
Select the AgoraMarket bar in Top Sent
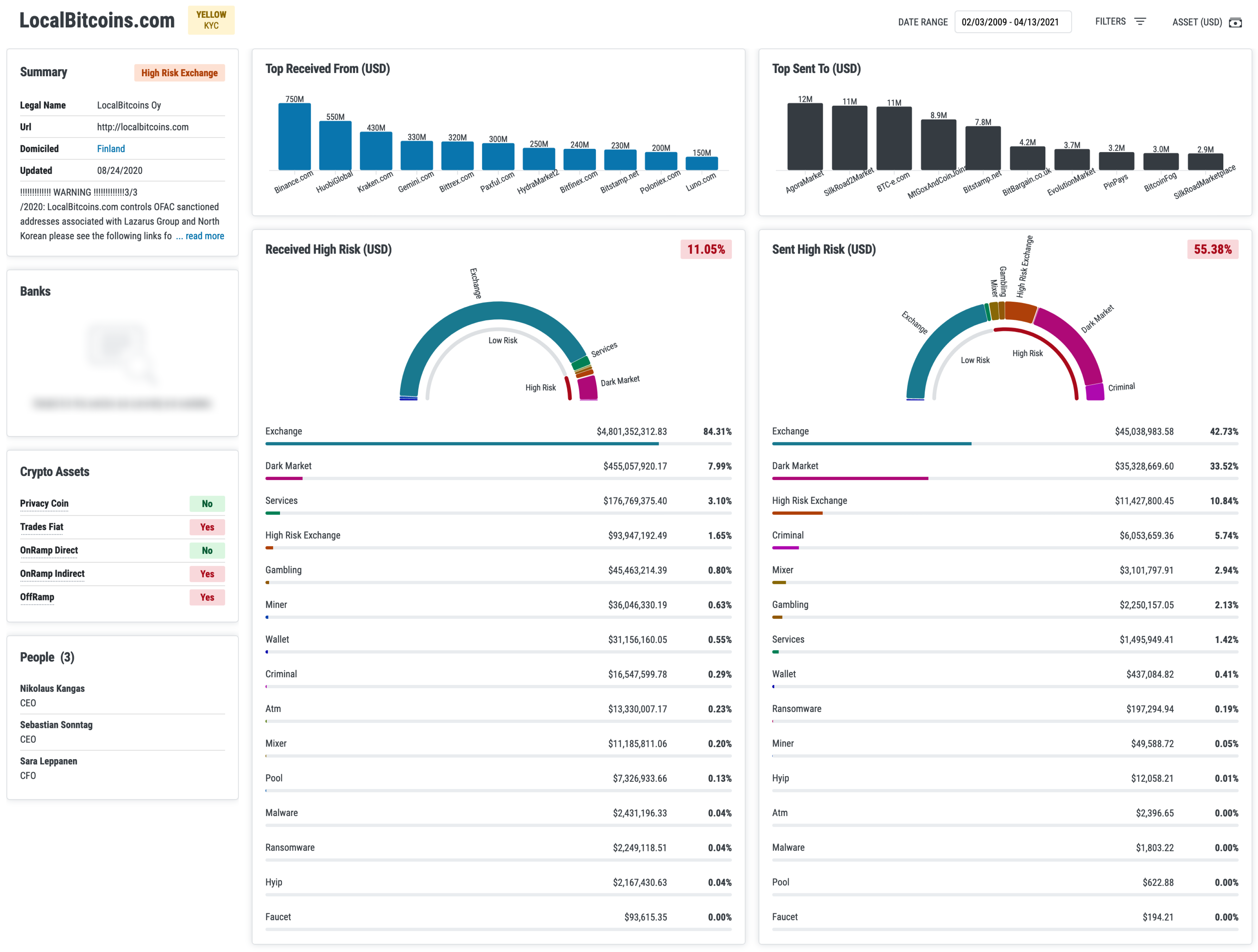tap(805, 136)
